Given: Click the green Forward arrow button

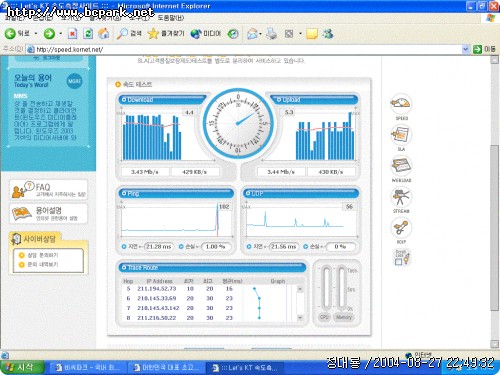Looking at the screenshot, I should pos(49,33).
